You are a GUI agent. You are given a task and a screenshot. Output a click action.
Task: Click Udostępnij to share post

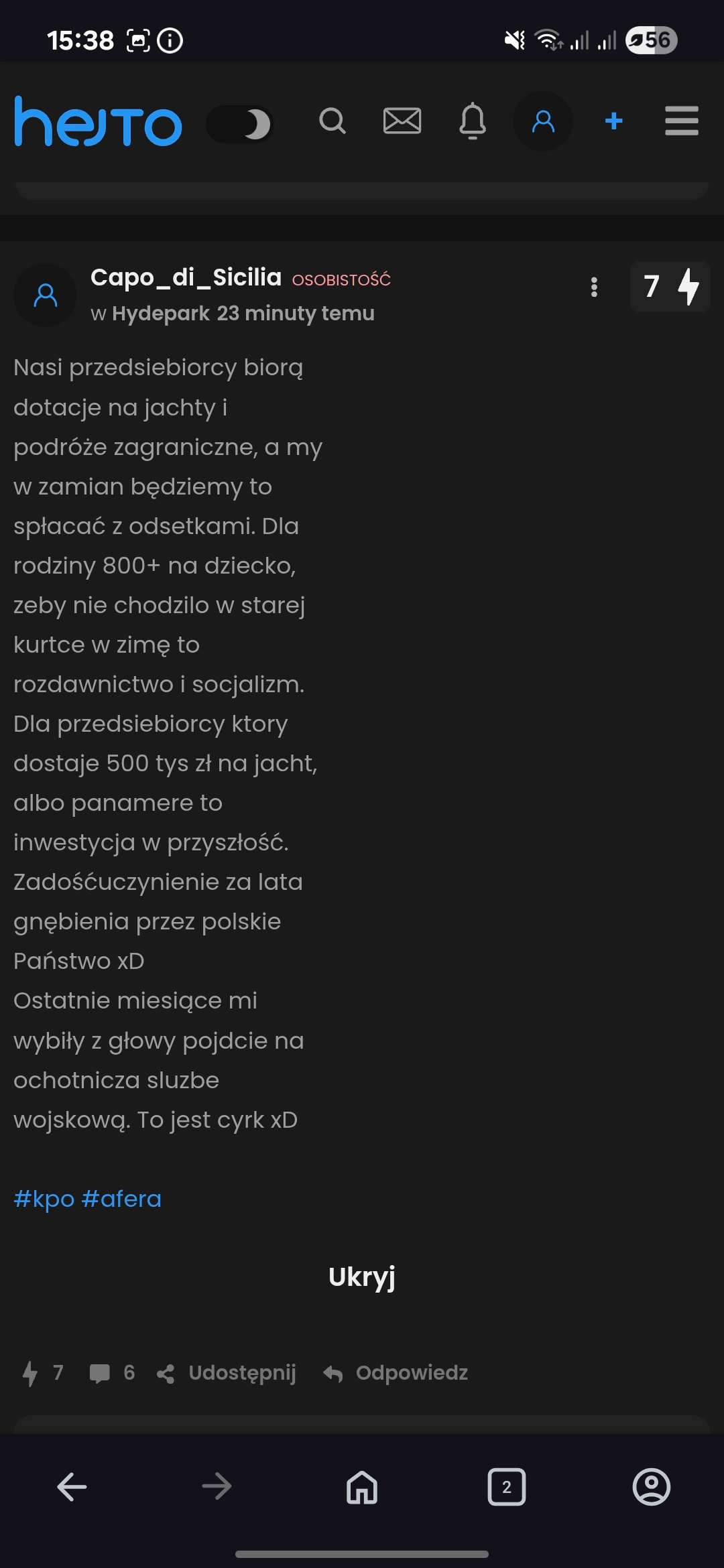[x=228, y=1373]
